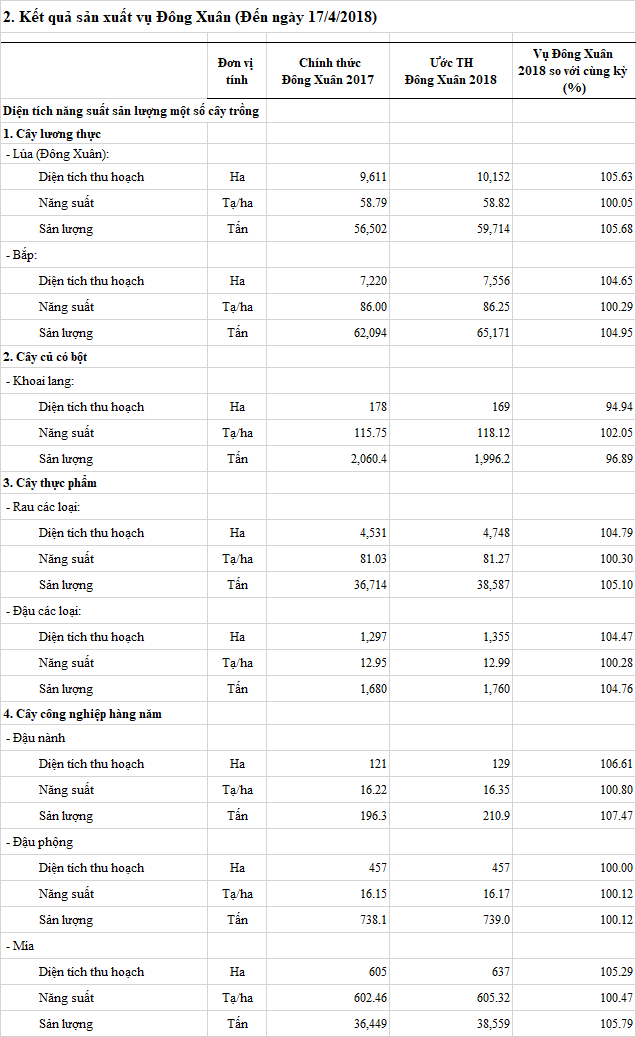Click the '- Khoai lang:' row label
636x1037 pixels.
click(x=41, y=381)
